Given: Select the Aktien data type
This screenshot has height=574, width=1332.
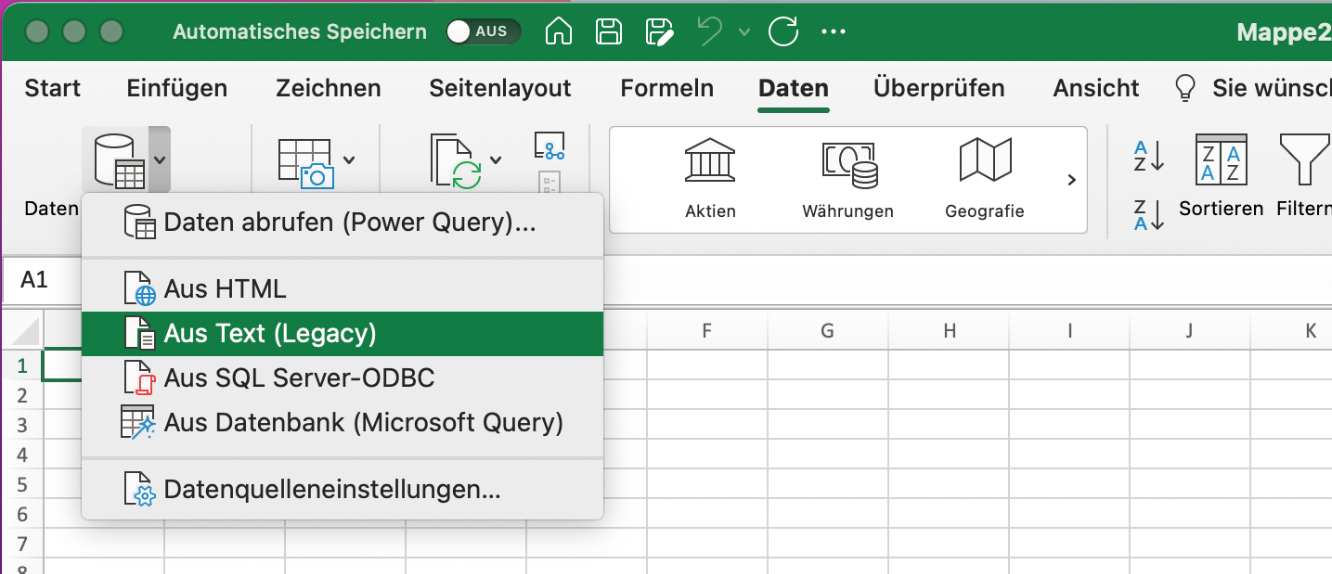Looking at the screenshot, I should [711, 178].
